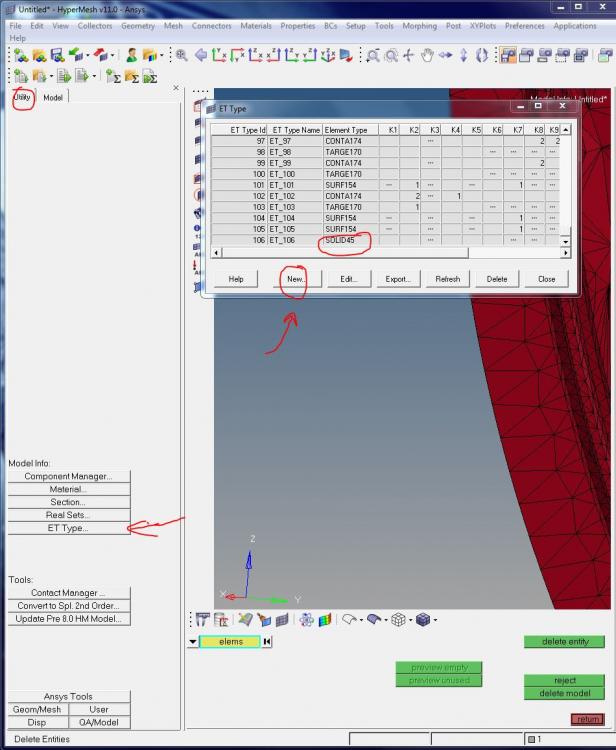Viewport: 616px width, 750px height.
Task: Click the isometric view axes icon
Action: tap(328, 55)
